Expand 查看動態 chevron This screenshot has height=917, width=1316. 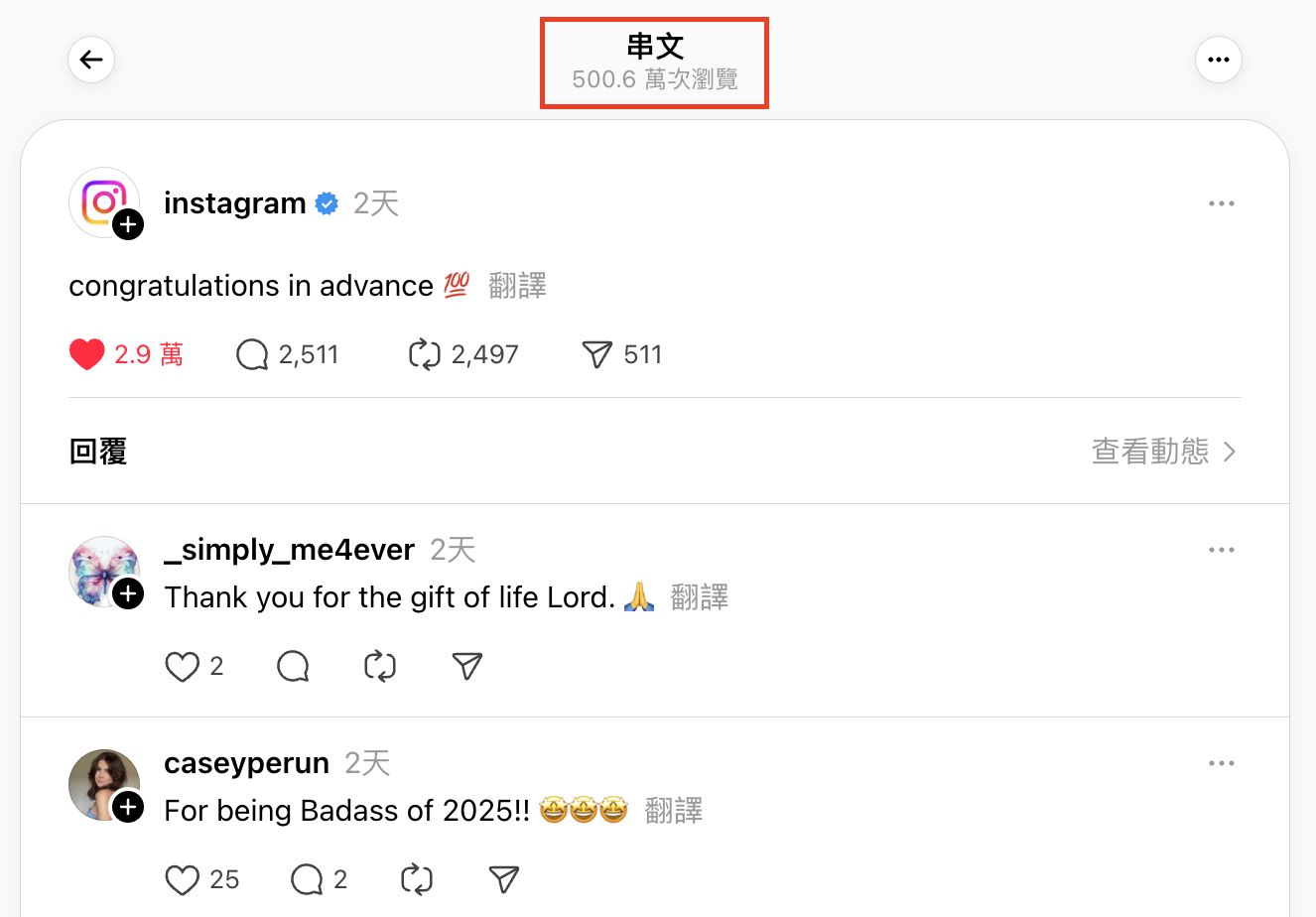click(1231, 452)
